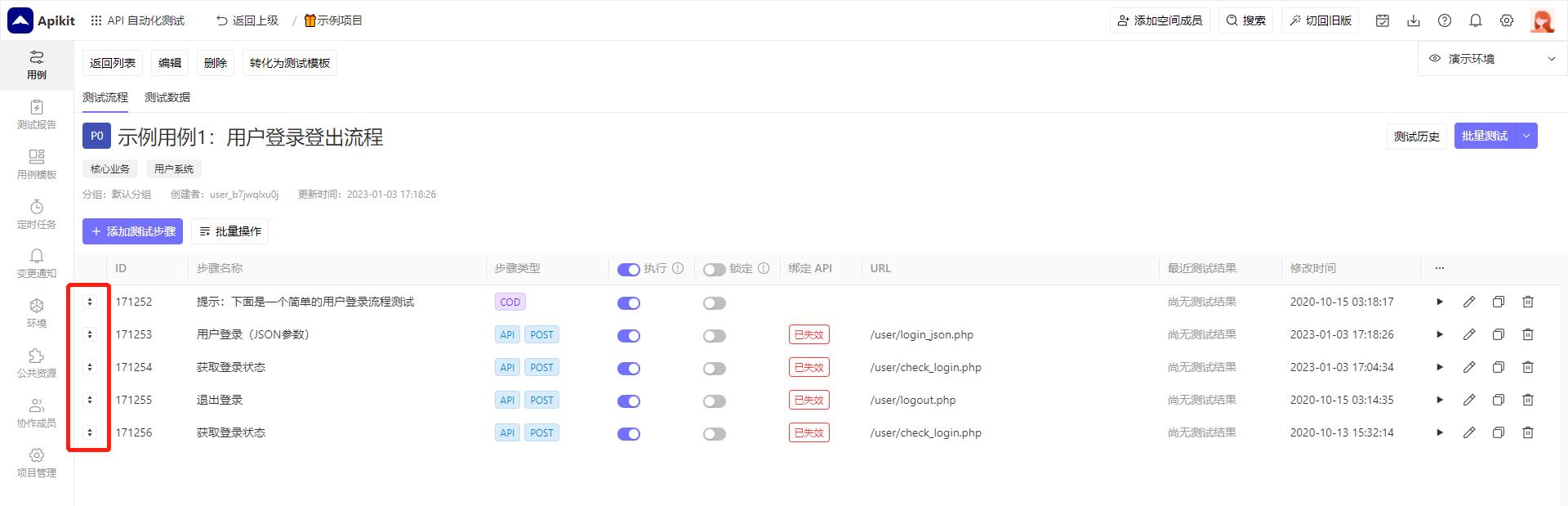
Task: Toggle 锁定 switch in column header
Action: tap(715, 269)
